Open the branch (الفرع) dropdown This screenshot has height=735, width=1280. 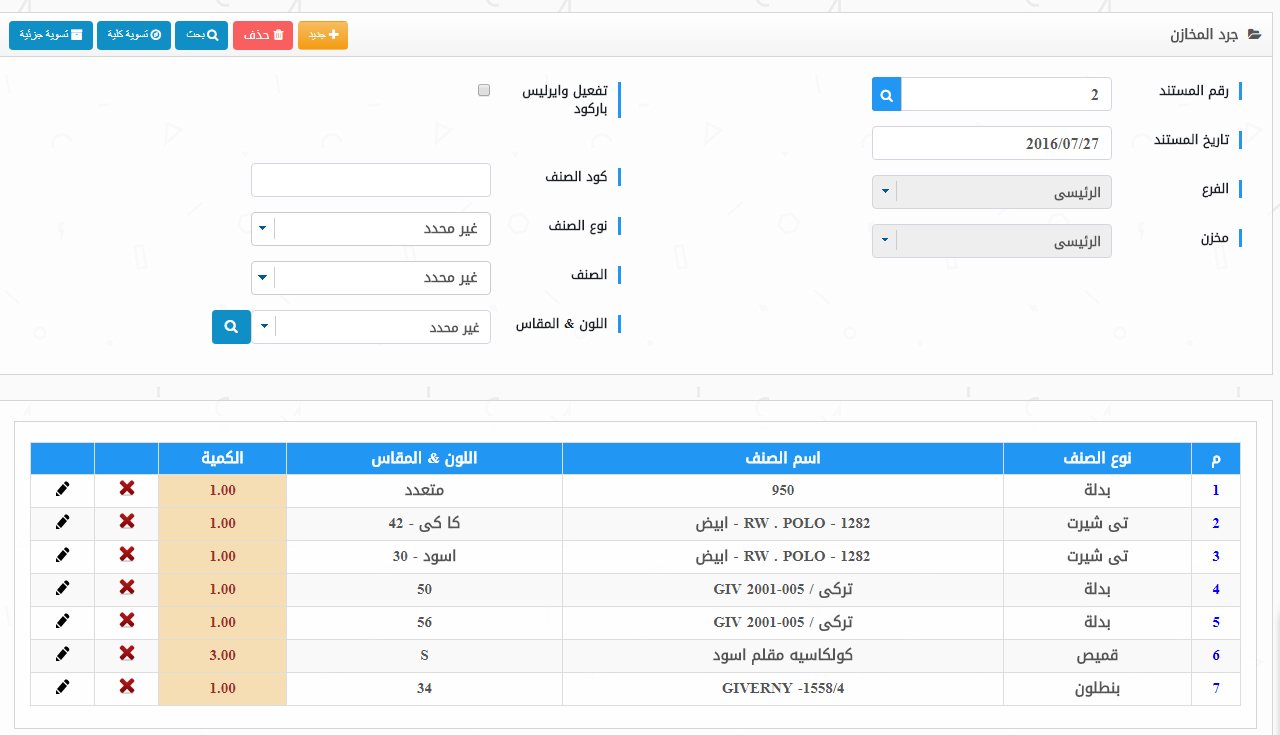(x=991, y=192)
